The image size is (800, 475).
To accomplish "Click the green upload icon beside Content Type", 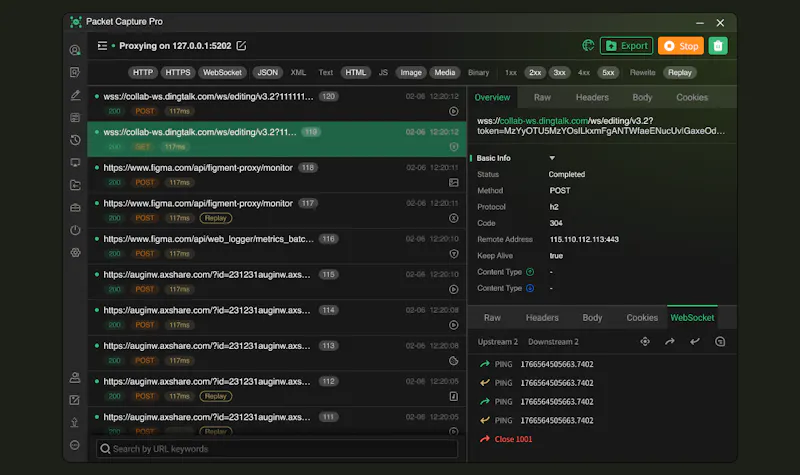I will click(x=530, y=272).
